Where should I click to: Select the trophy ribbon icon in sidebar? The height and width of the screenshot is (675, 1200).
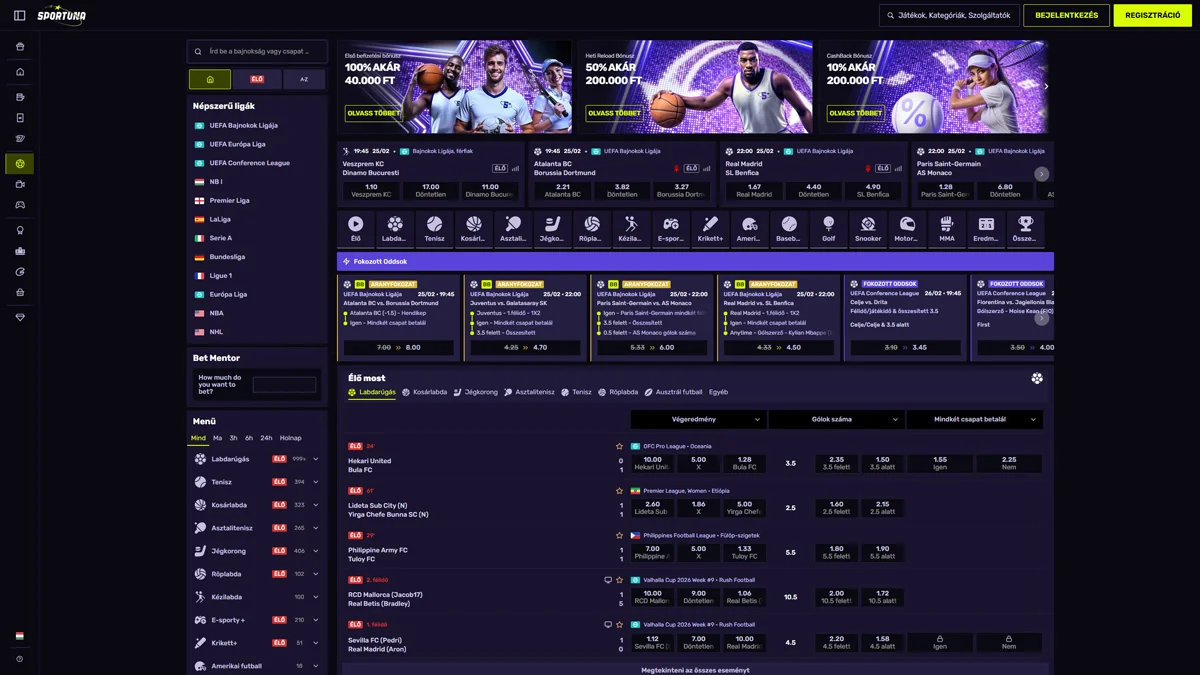19,230
